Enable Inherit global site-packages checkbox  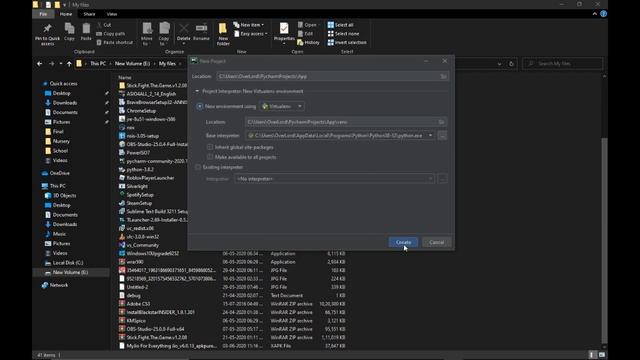click(x=210, y=147)
